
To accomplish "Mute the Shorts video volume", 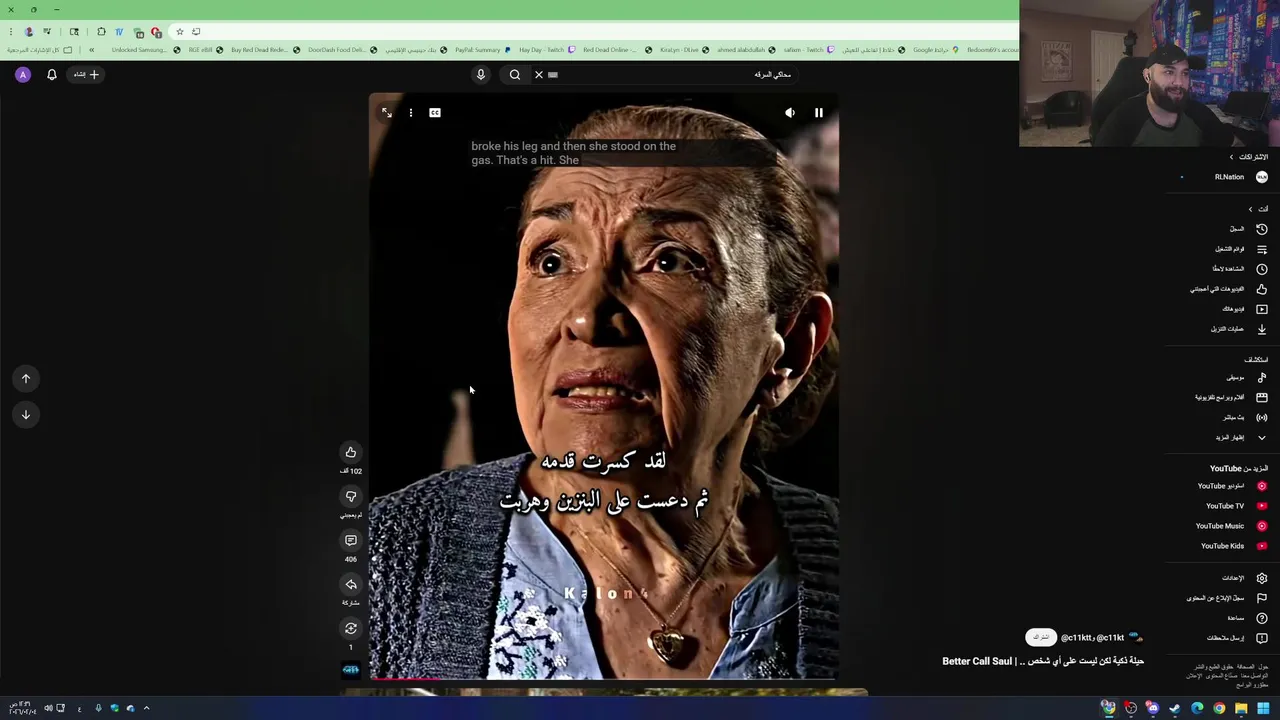I will (x=790, y=113).
